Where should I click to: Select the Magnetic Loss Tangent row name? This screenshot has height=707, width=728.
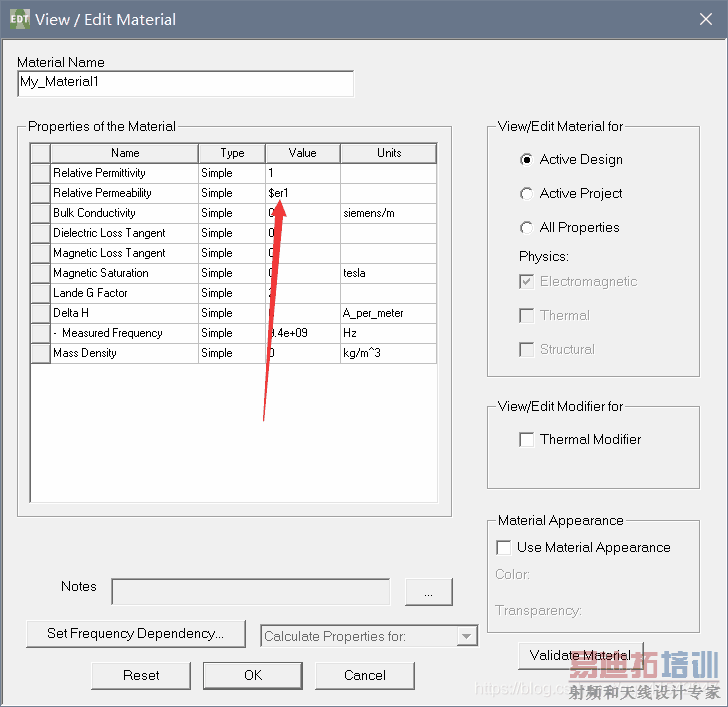pyautogui.click(x=124, y=253)
